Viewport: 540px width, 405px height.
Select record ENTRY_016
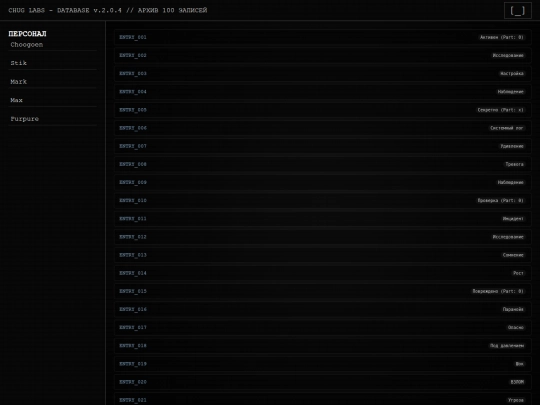(x=322, y=309)
